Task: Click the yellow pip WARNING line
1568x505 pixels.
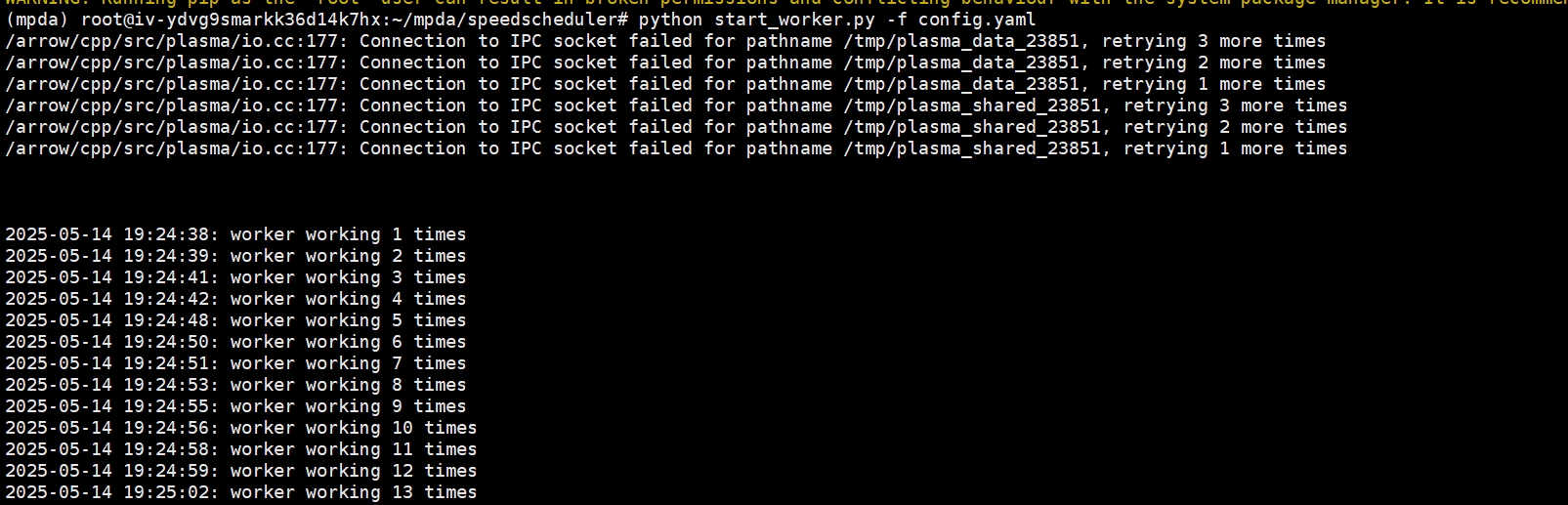Action: [784, 3]
